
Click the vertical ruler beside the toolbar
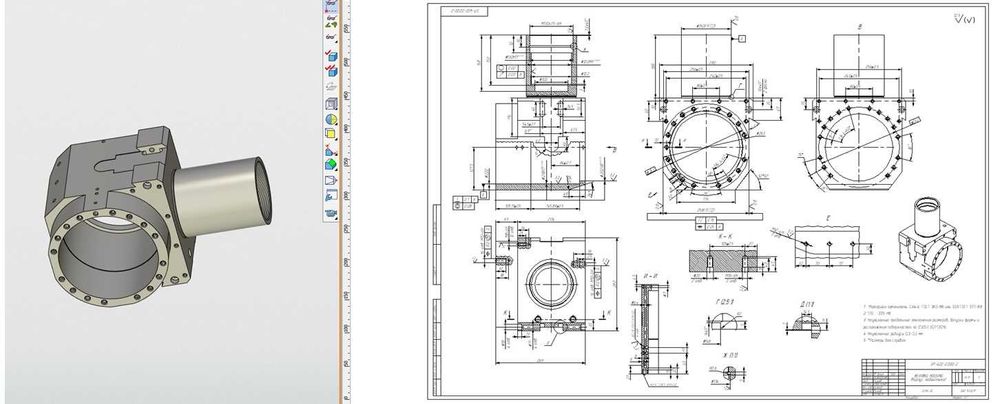pyautogui.click(x=346, y=202)
